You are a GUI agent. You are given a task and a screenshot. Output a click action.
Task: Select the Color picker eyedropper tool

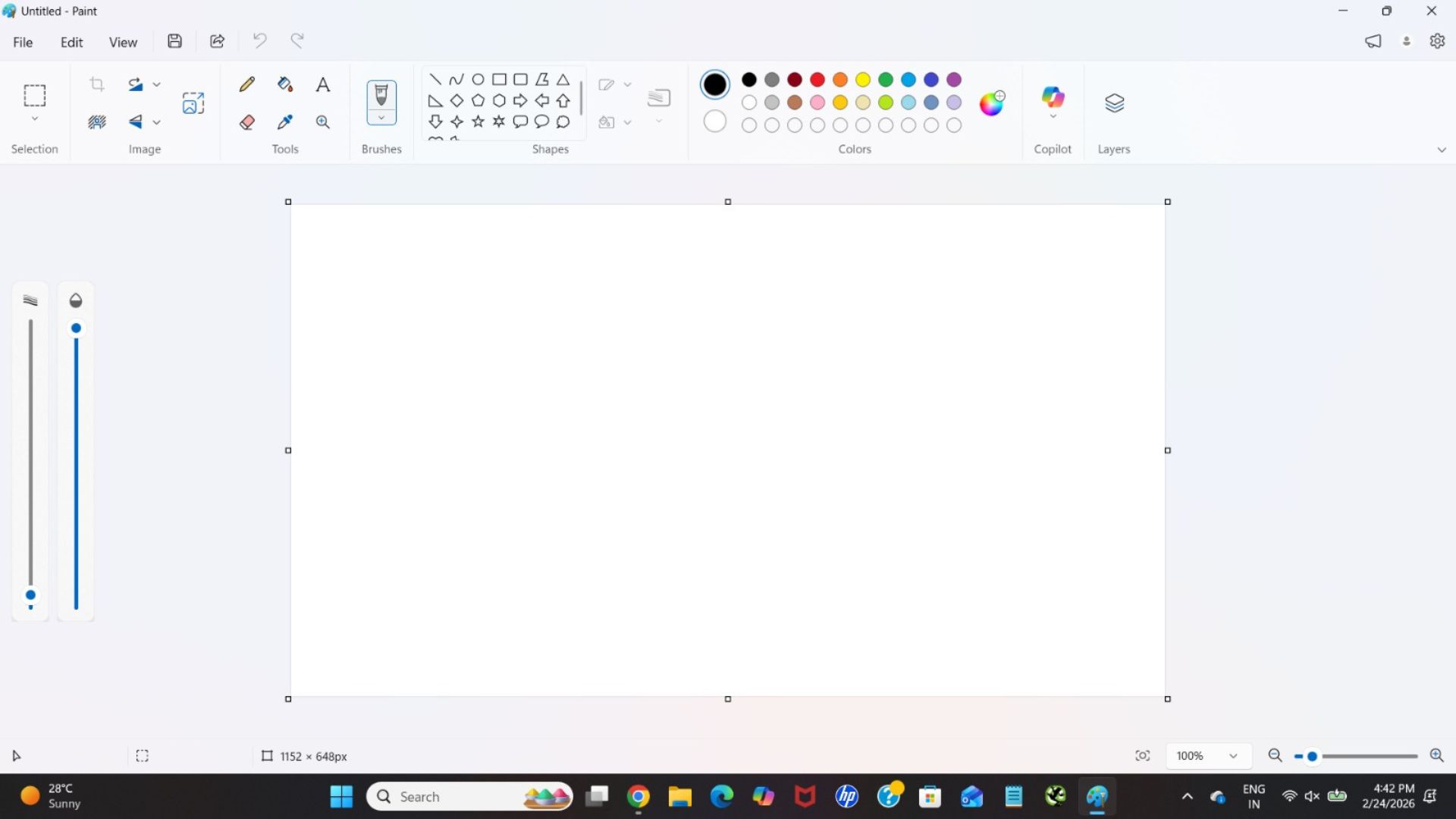tap(284, 121)
